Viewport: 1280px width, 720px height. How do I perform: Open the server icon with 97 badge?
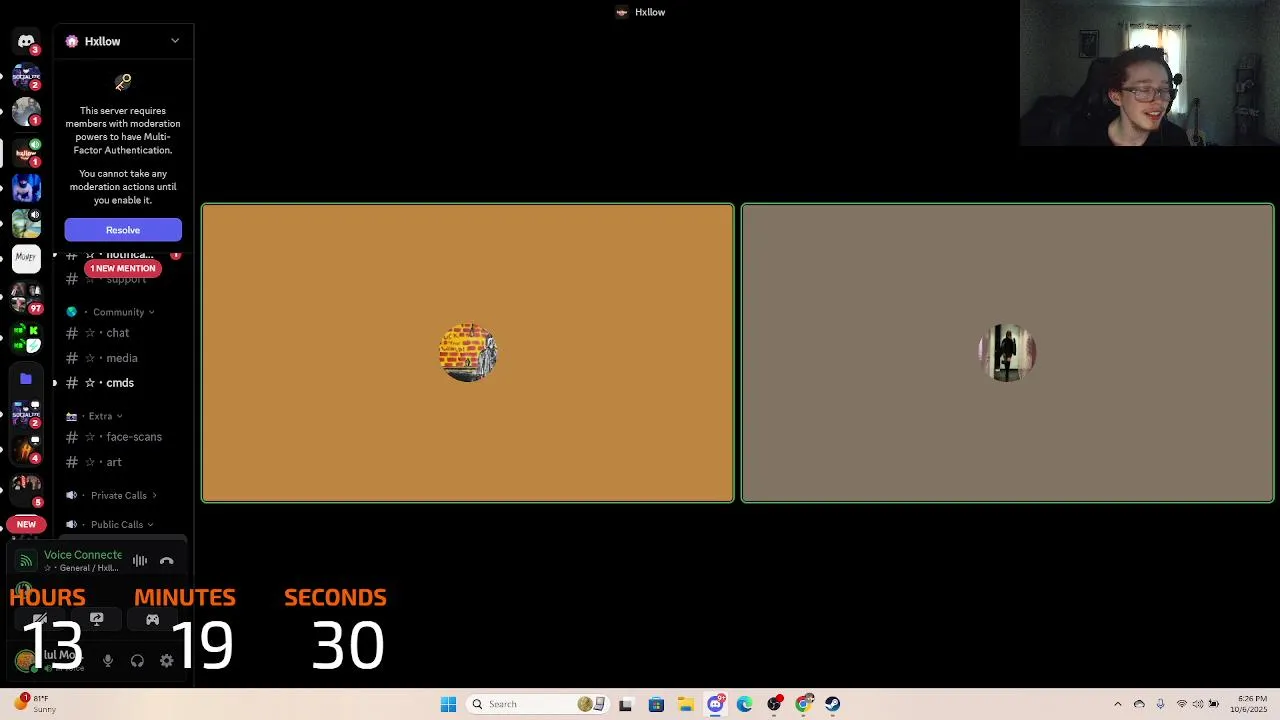click(x=26, y=297)
